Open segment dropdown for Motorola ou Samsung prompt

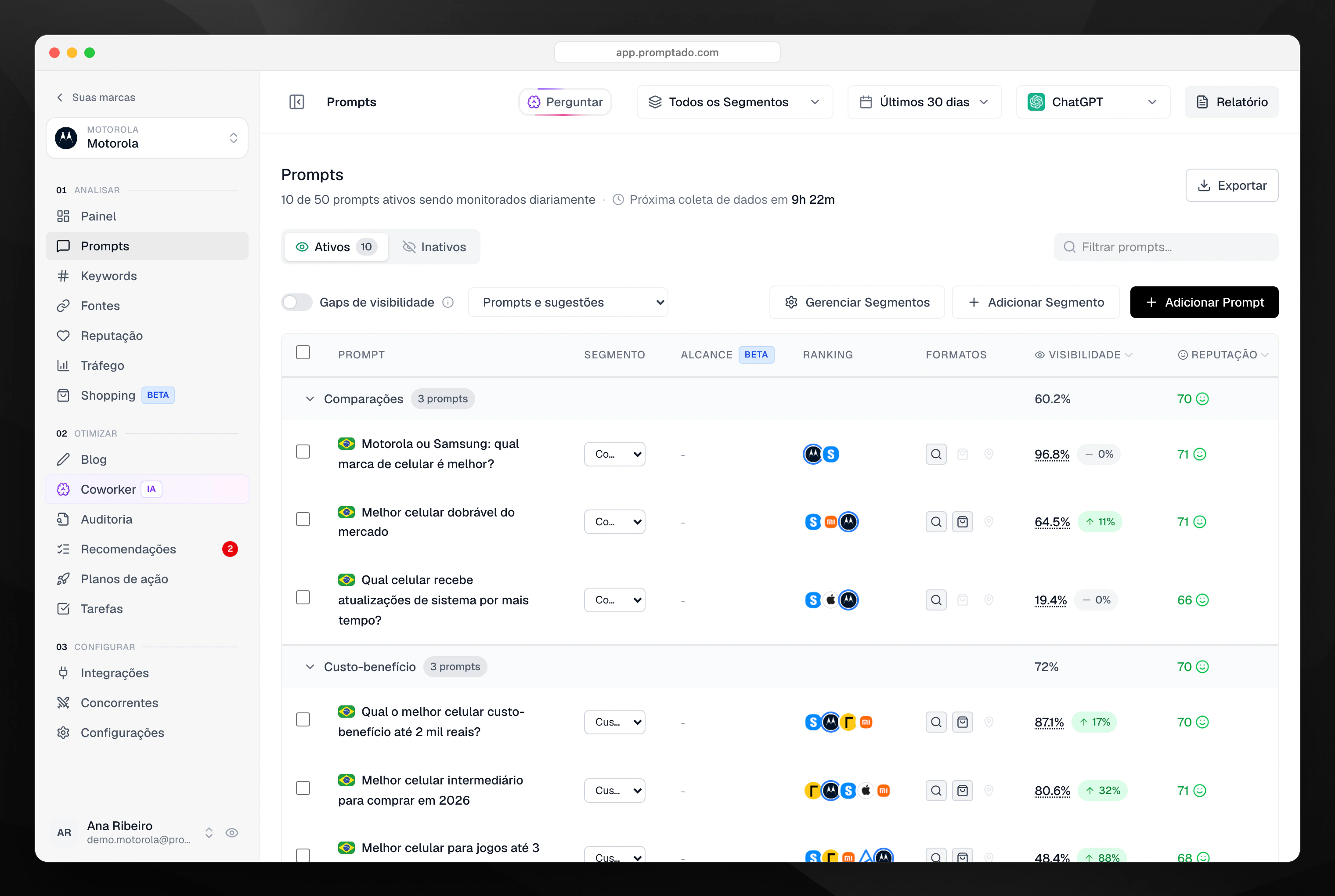click(x=615, y=454)
